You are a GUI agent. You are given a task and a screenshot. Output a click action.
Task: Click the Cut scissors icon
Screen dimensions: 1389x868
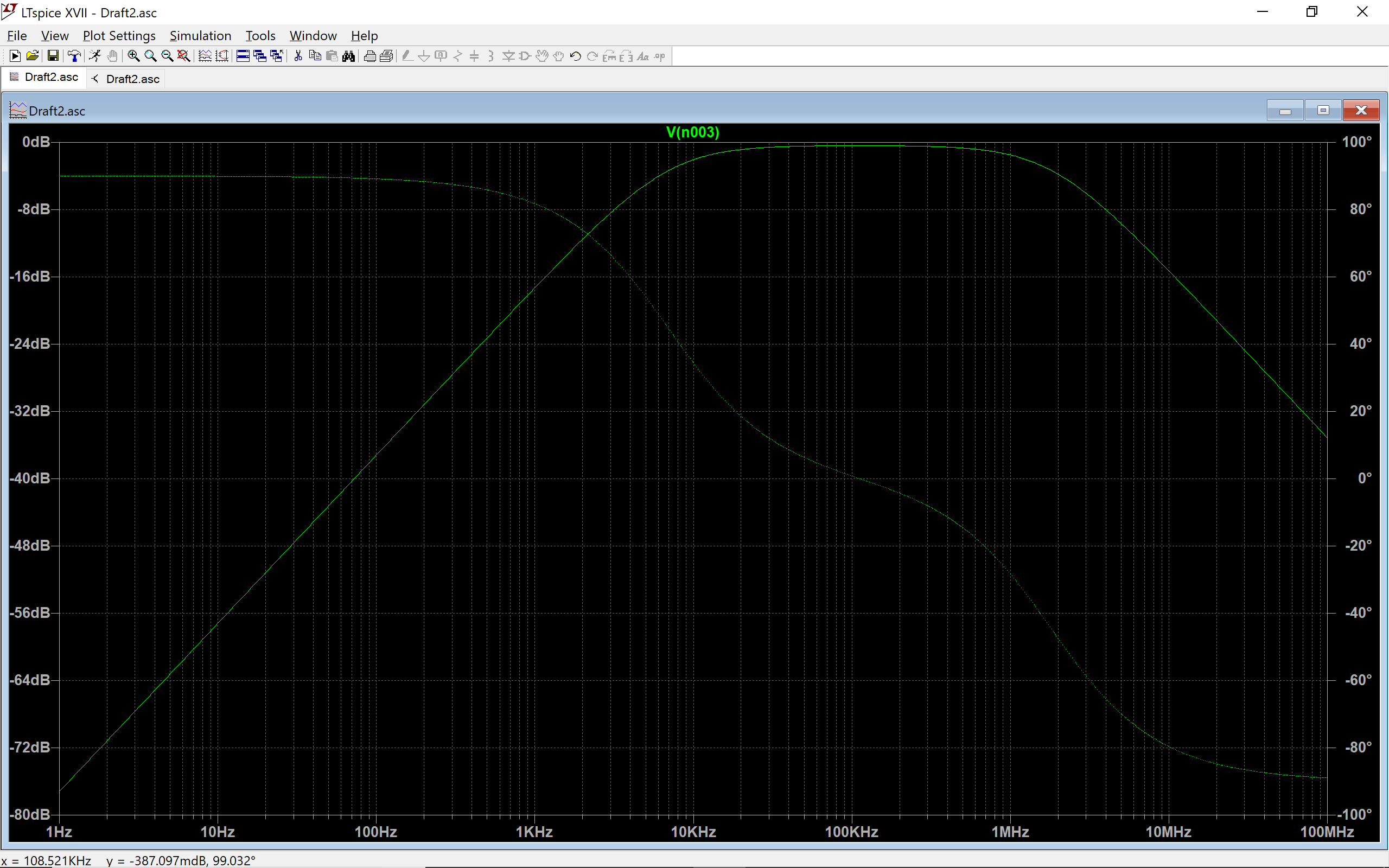(298, 56)
